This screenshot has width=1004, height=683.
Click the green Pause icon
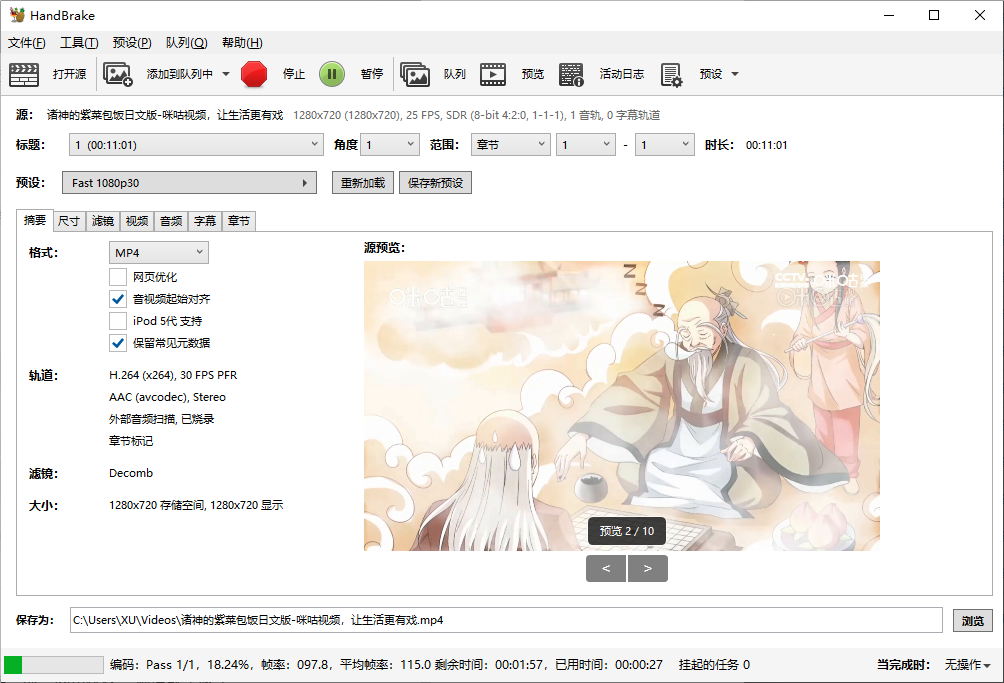(332, 74)
